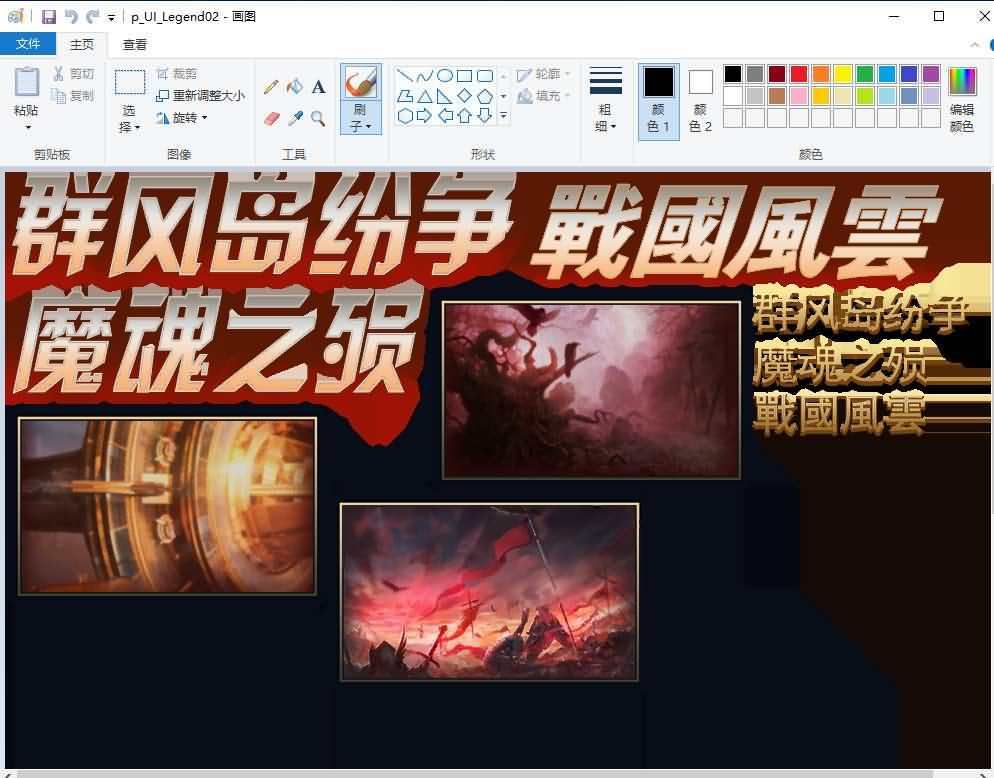The width and height of the screenshot is (994, 778).
Task: Click the 重新调整大小 resize button
Action: [x=200, y=96]
